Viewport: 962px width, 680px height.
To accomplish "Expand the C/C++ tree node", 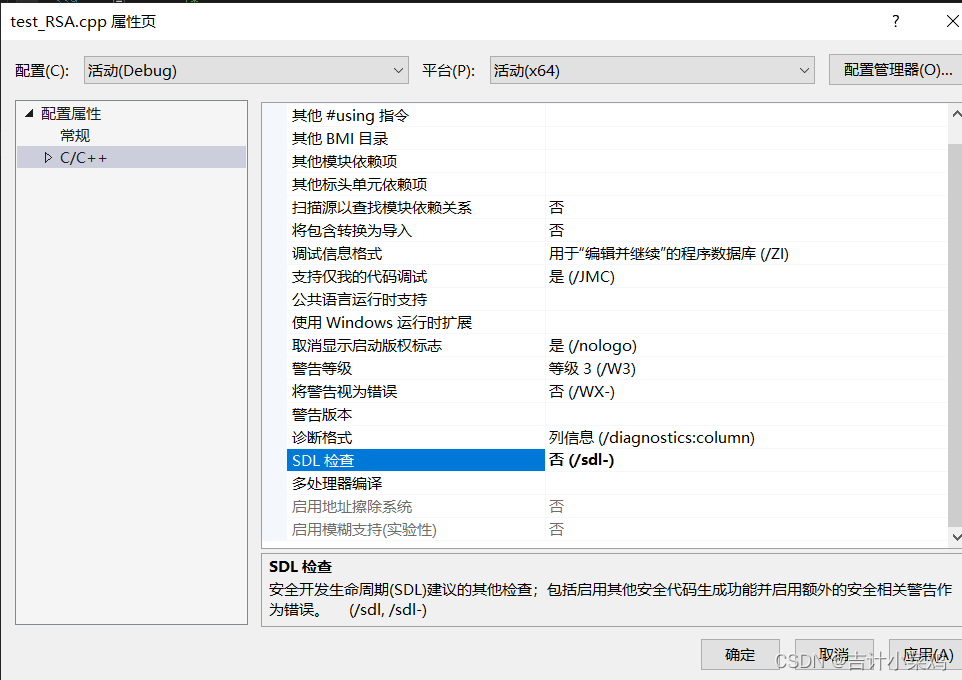I will pos(46,157).
